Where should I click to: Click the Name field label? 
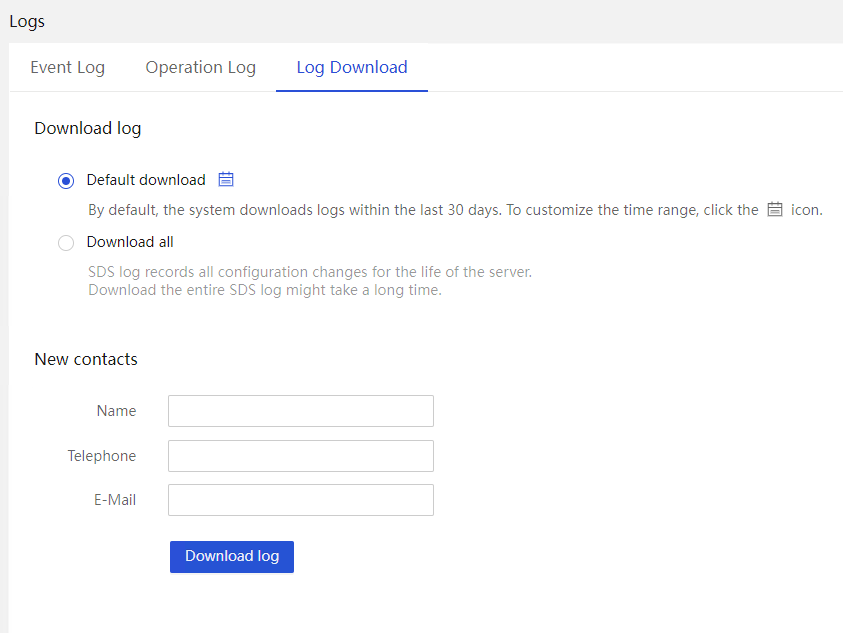click(116, 411)
